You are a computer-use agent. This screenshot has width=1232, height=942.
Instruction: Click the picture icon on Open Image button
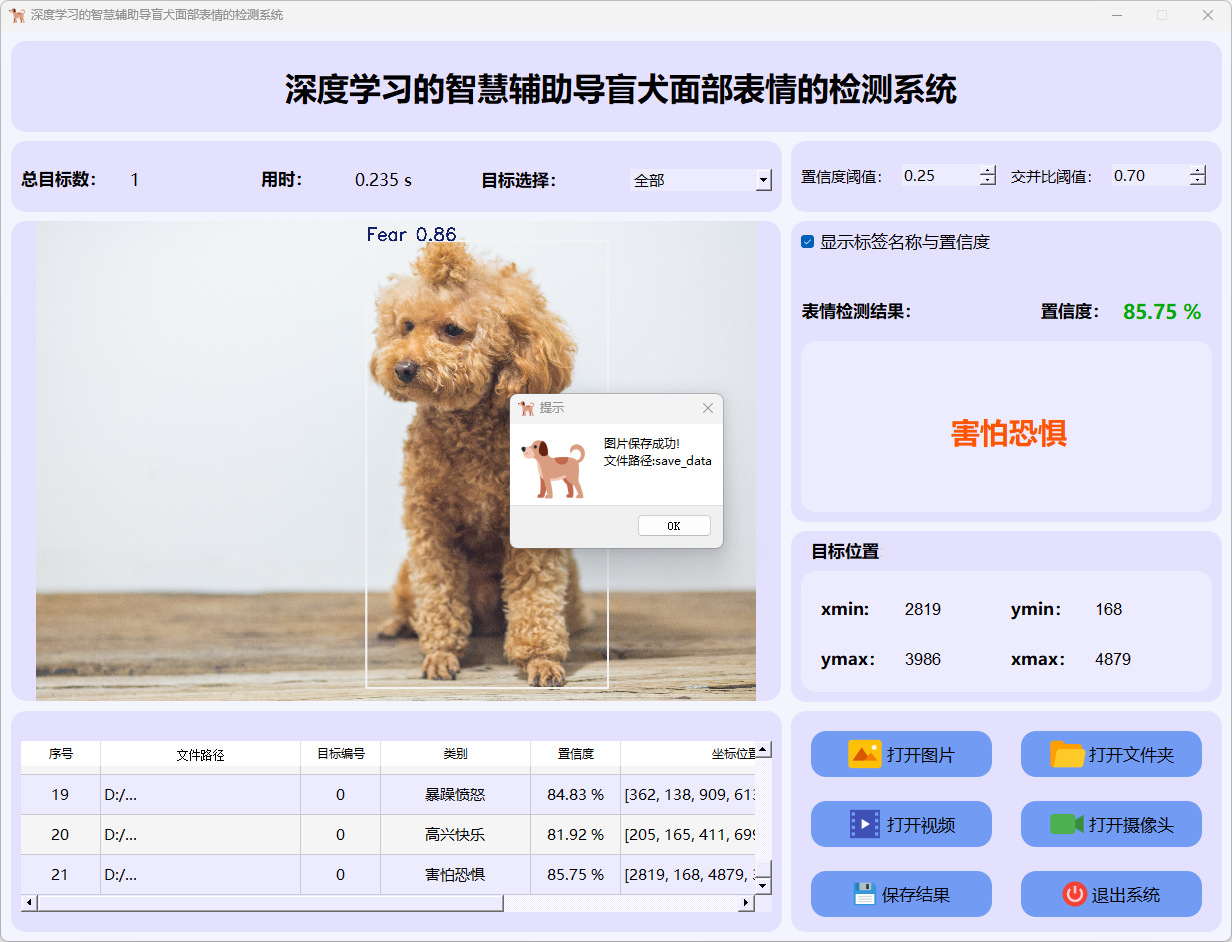coord(864,754)
